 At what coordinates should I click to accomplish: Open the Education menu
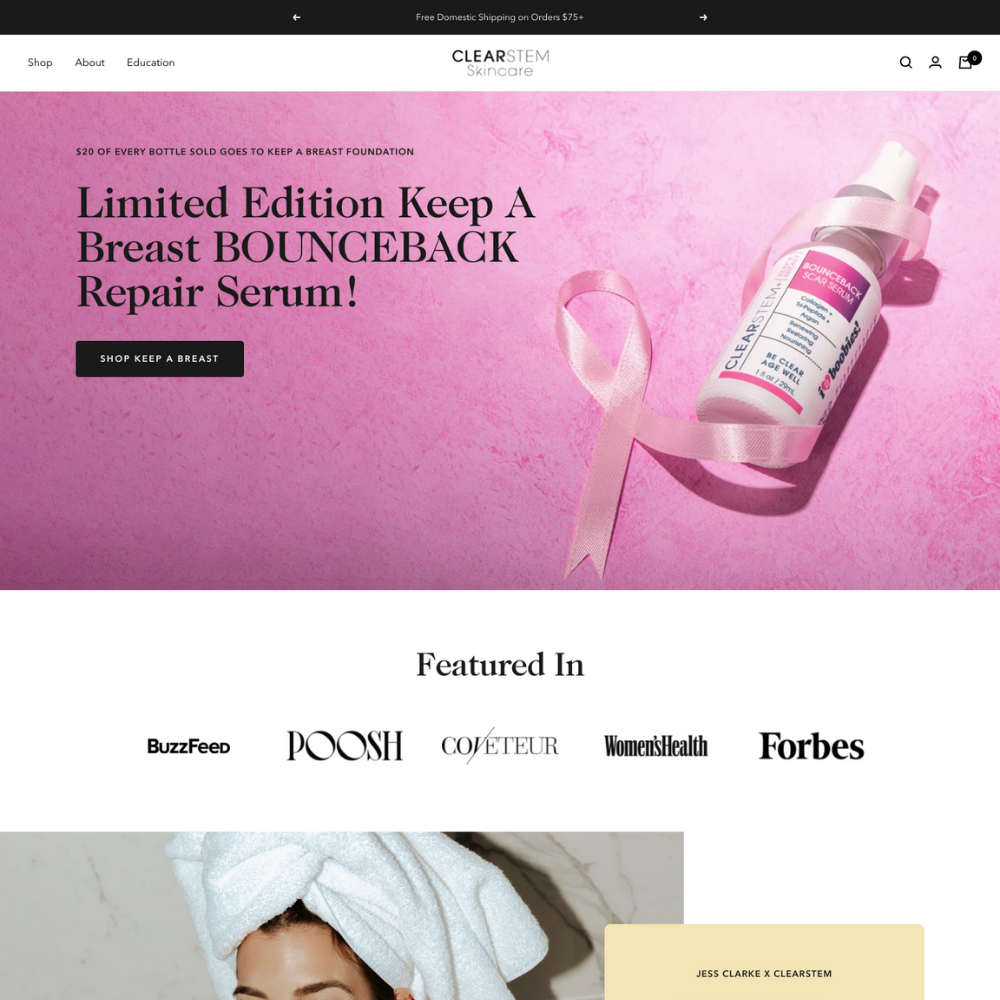coord(151,62)
